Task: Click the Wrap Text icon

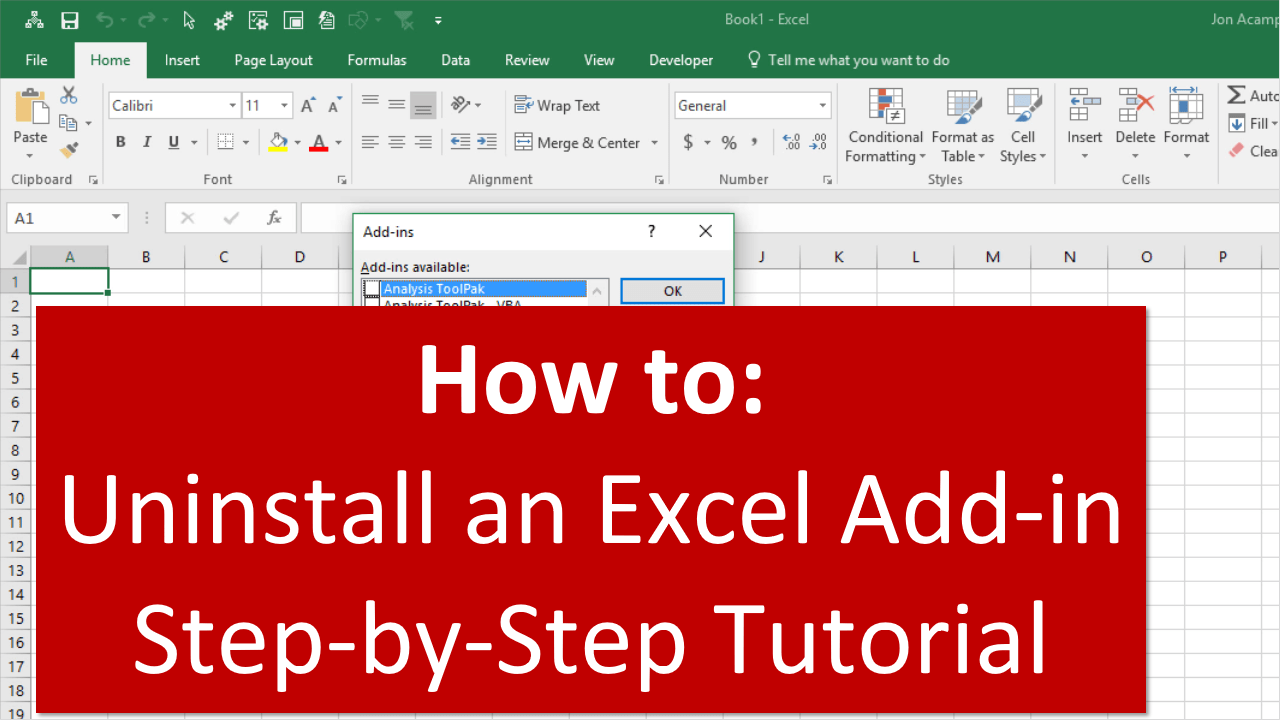Action: click(x=523, y=104)
